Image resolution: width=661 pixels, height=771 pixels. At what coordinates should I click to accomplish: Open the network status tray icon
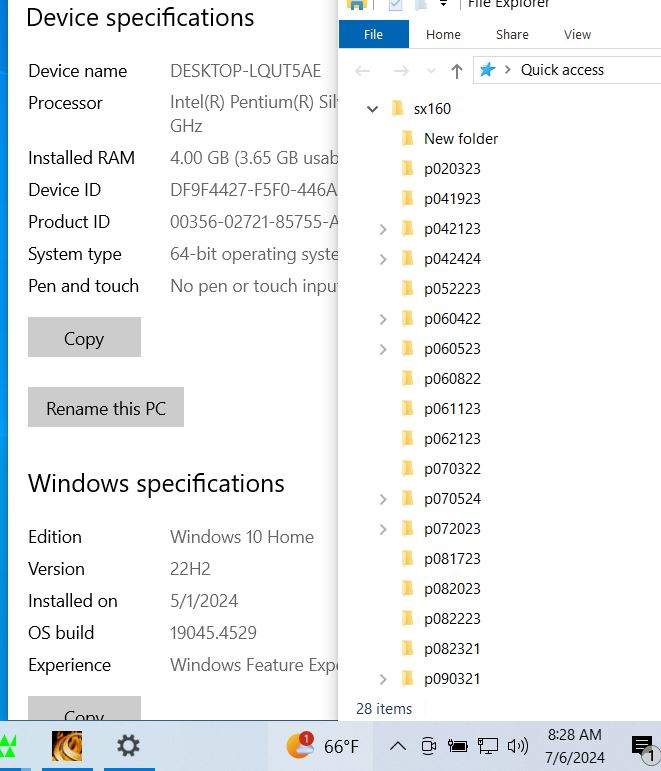coord(488,746)
